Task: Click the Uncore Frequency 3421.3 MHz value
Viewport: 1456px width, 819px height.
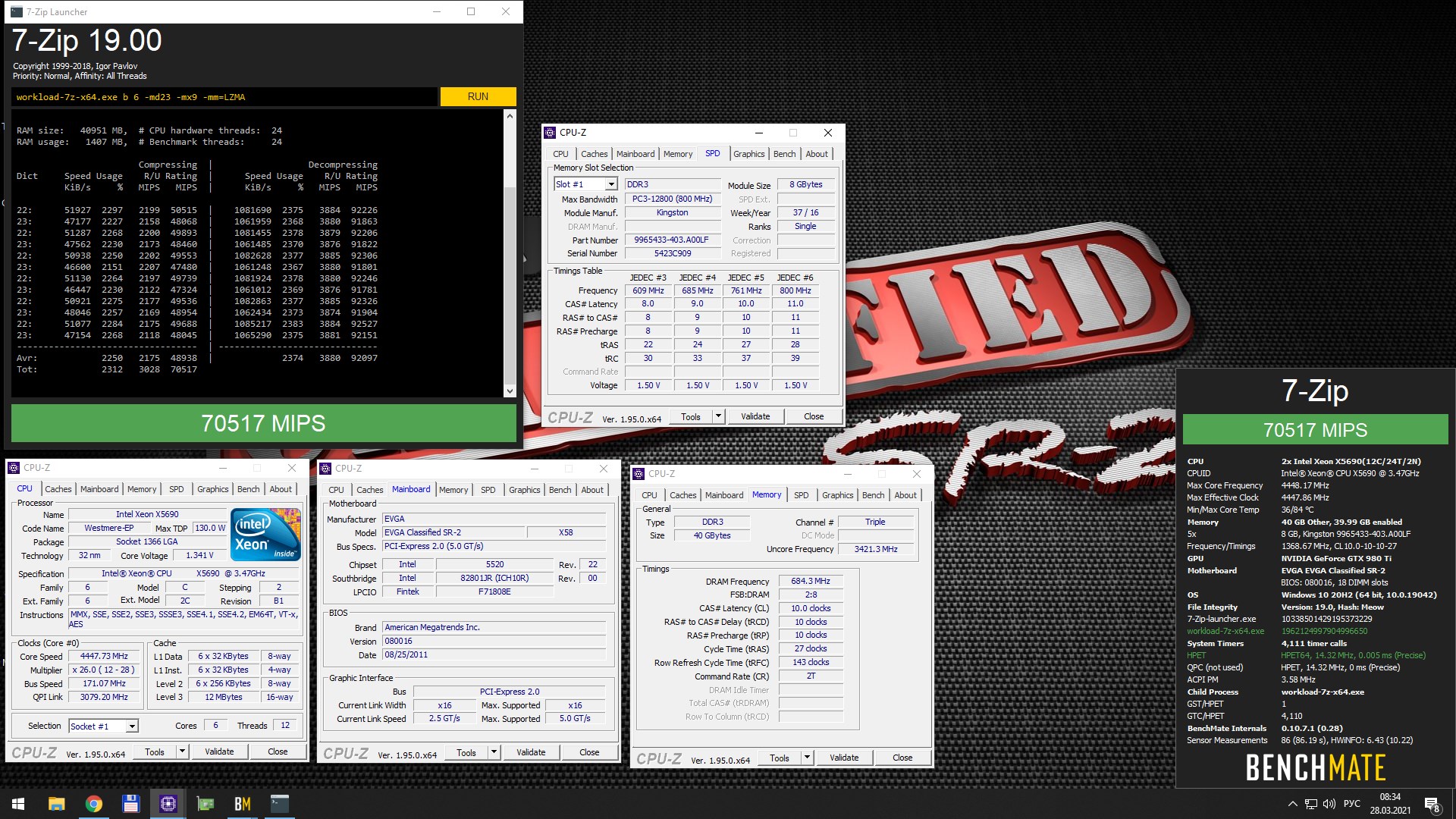Action: 875,549
